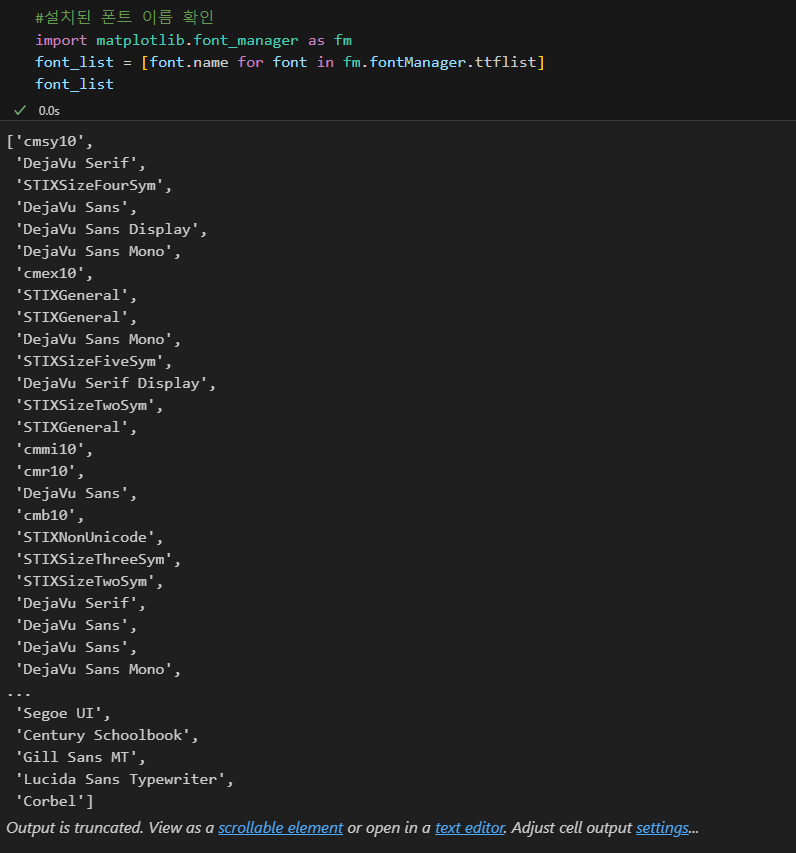Click the 0.0s execution time label

[x=49, y=110]
